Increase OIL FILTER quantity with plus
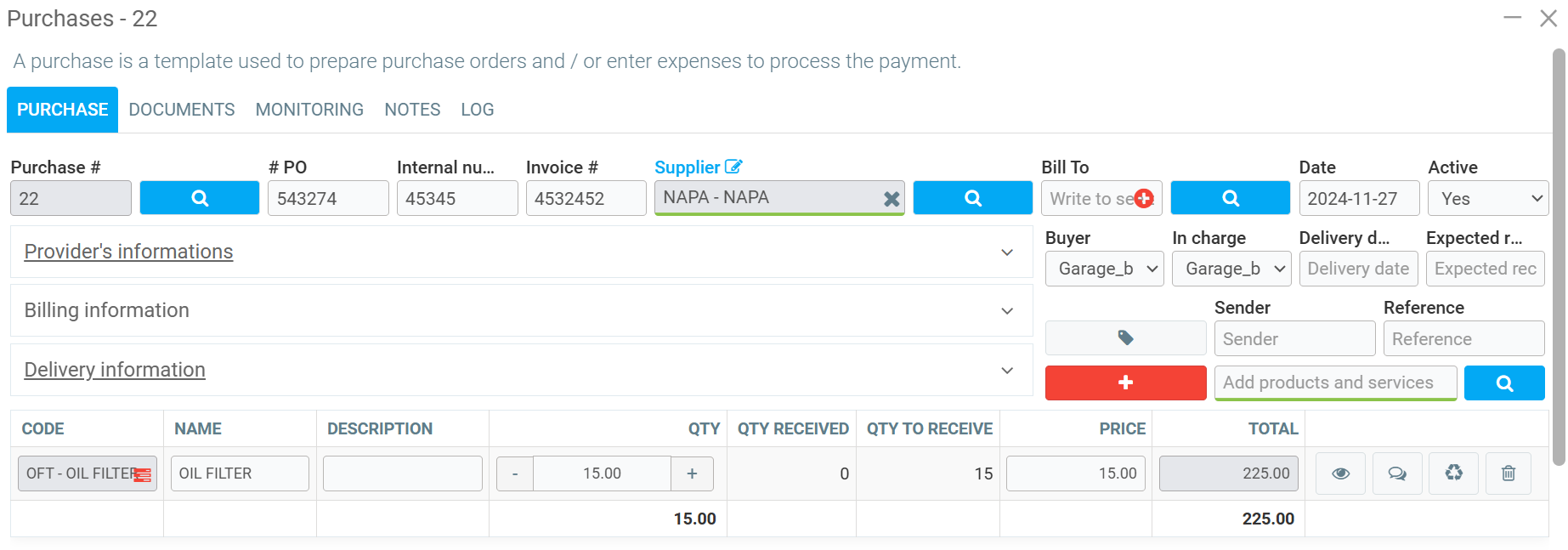This screenshot has width=1568, height=550. point(692,473)
